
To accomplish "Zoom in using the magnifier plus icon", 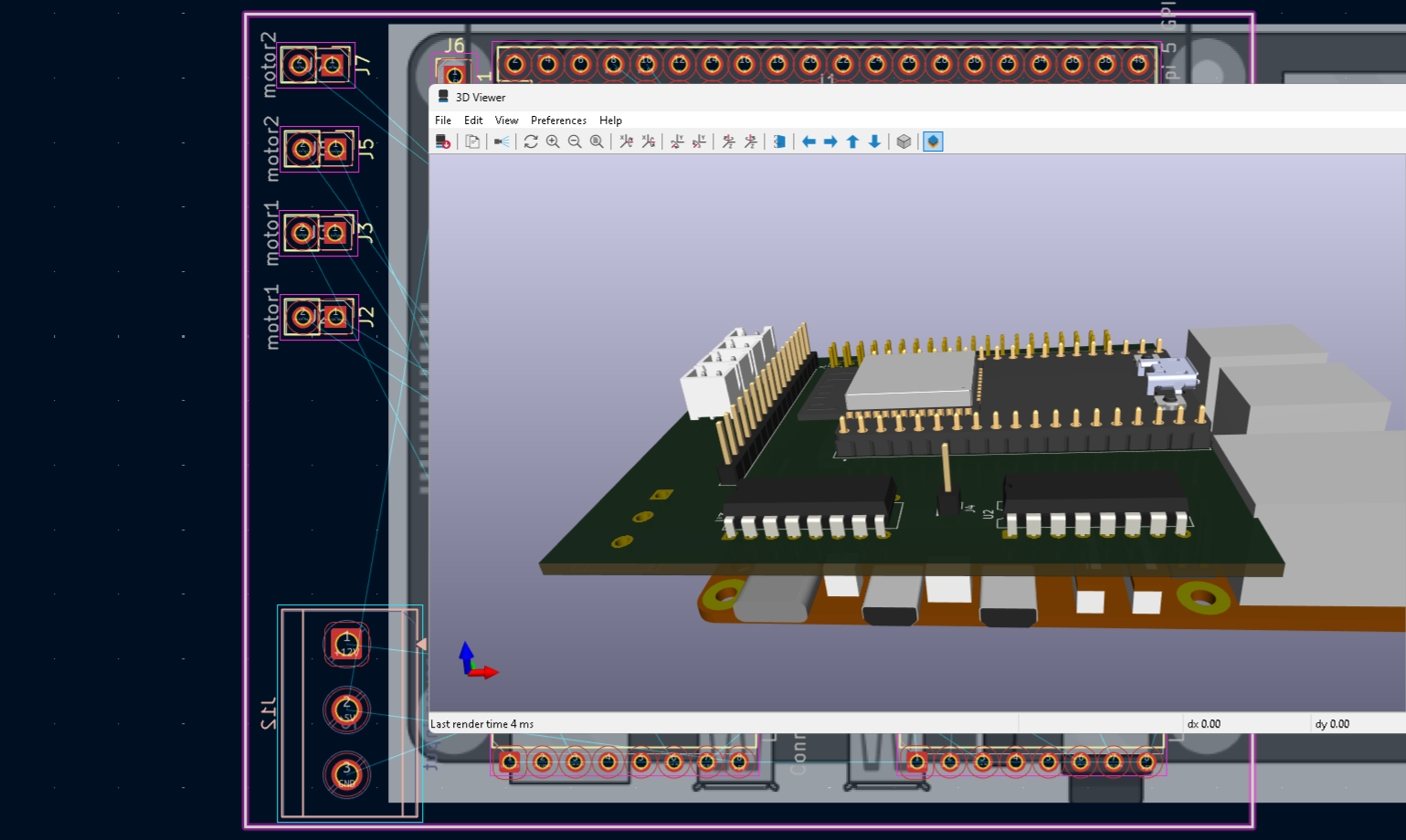I will click(553, 142).
